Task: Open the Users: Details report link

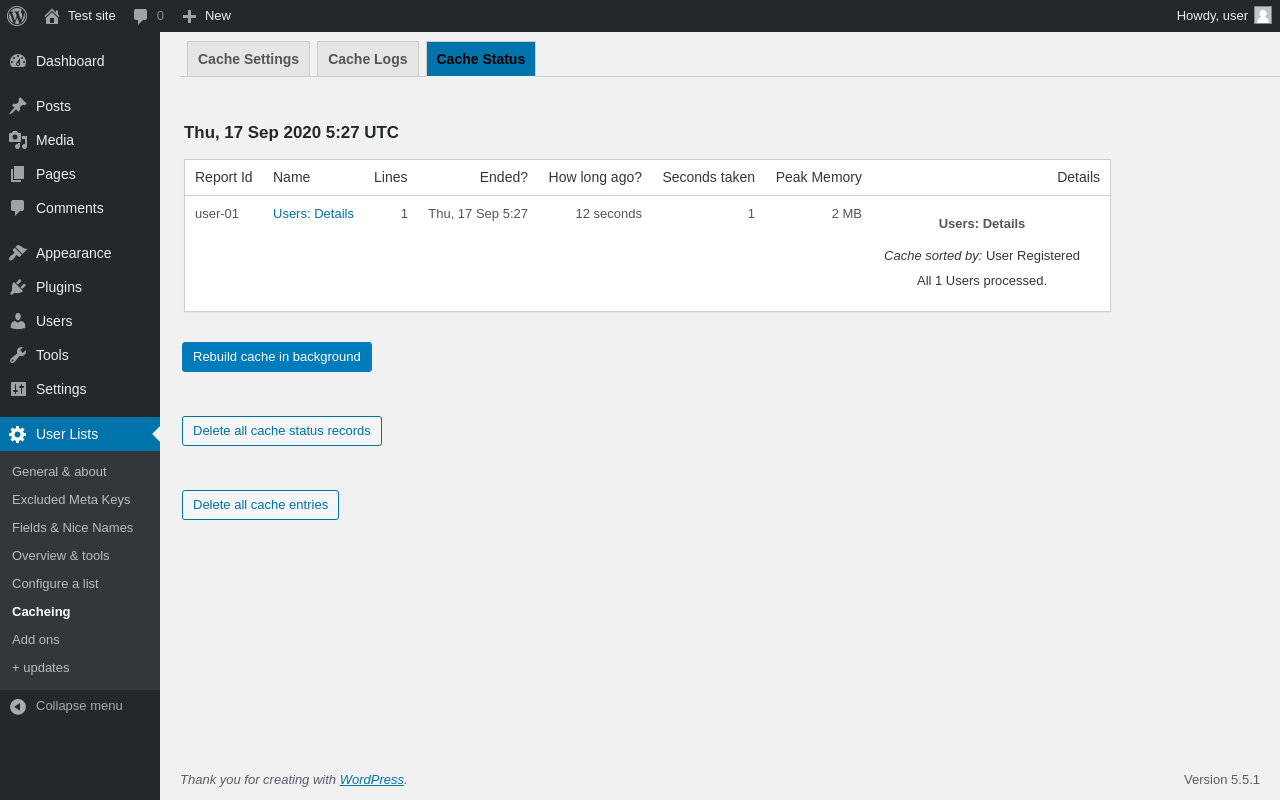Action: 313,214
